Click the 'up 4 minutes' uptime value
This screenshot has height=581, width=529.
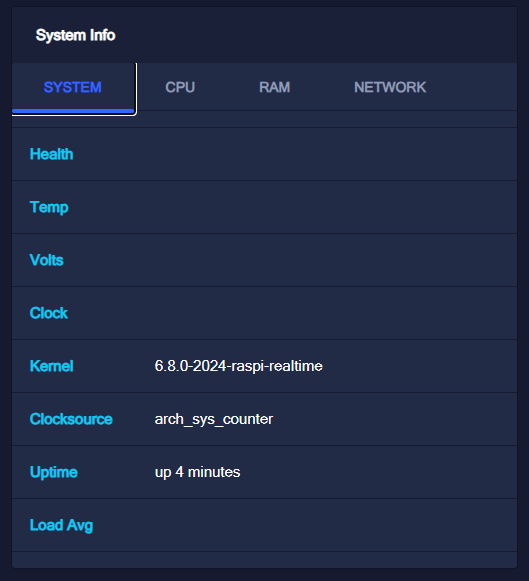click(197, 472)
